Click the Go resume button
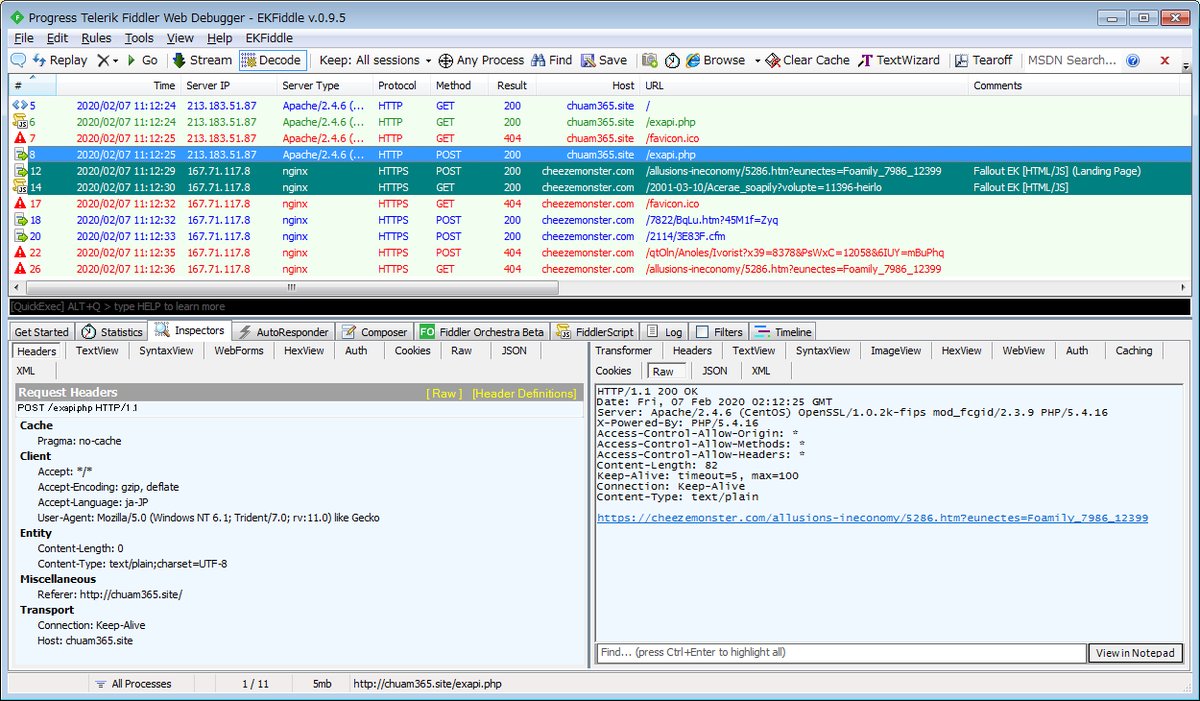The width and height of the screenshot is (1200, 701). [x=142, y=60]
